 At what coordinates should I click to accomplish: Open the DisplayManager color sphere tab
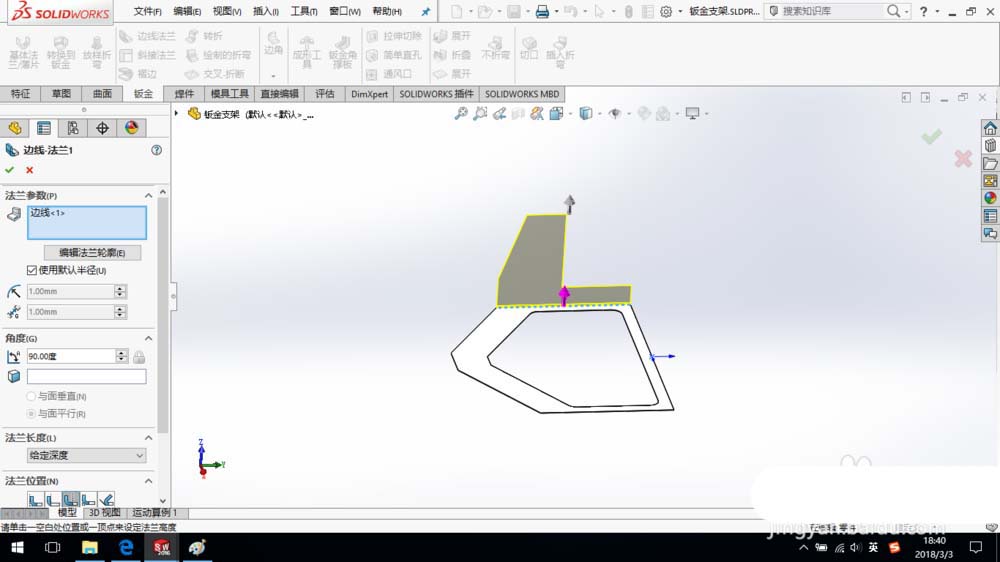coord(131,128)
